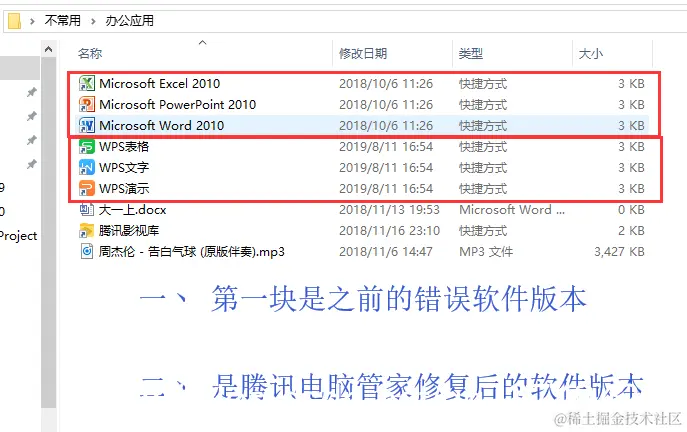The image size is (687, 432).
Task: Expand the chevron before 办公应用
Action: [93, 21]
